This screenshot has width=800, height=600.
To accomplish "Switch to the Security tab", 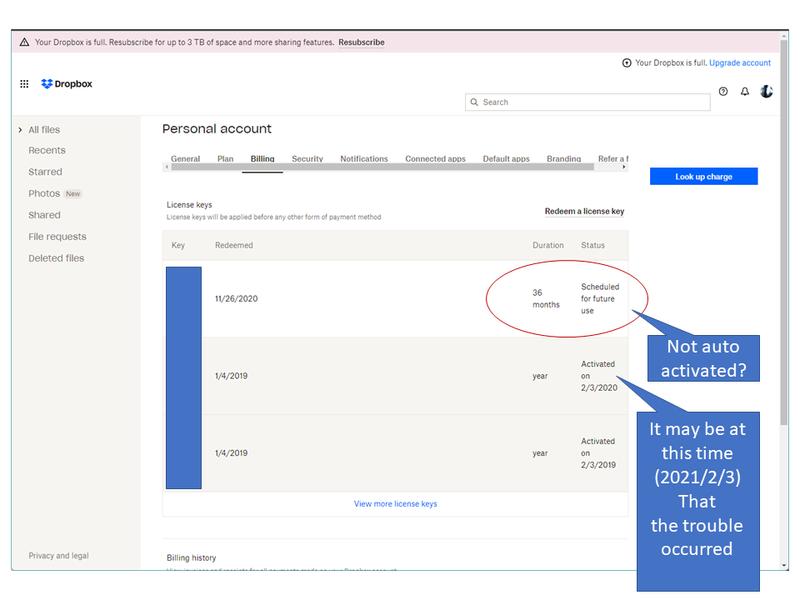I will click(307, 159).
